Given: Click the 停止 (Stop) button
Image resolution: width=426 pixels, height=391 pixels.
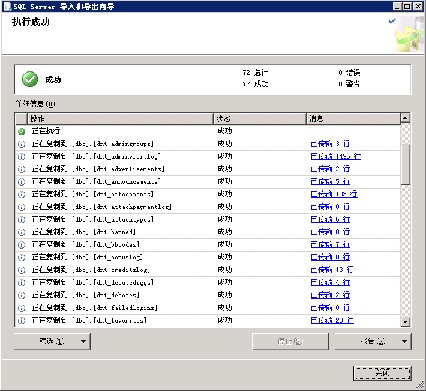Looking at the screenshot, I should tap(290, 341).
